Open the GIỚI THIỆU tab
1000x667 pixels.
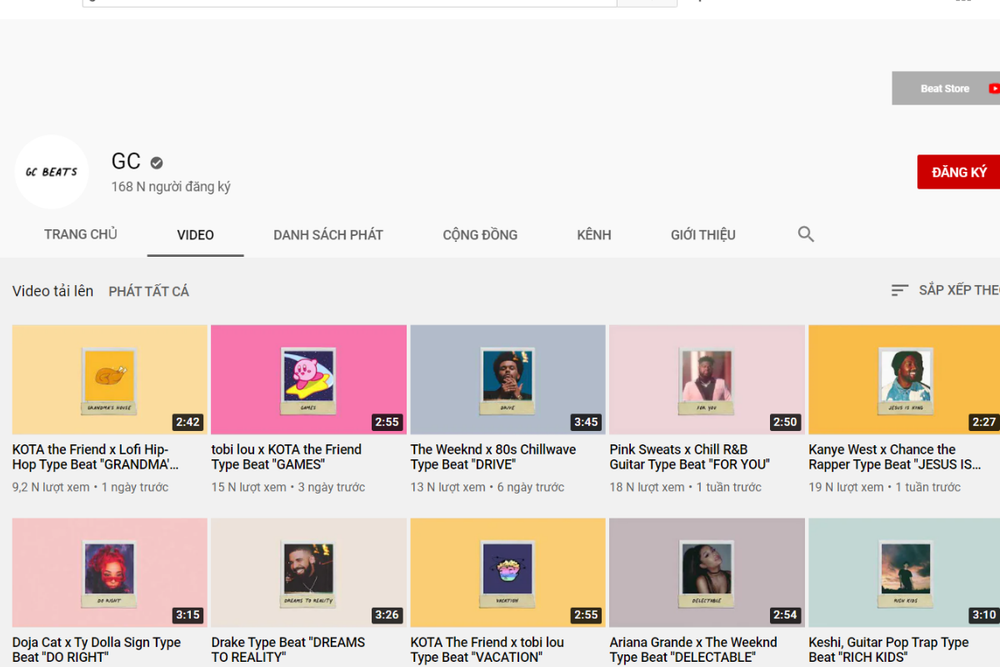pyautogui.click(x=703, y=235)
